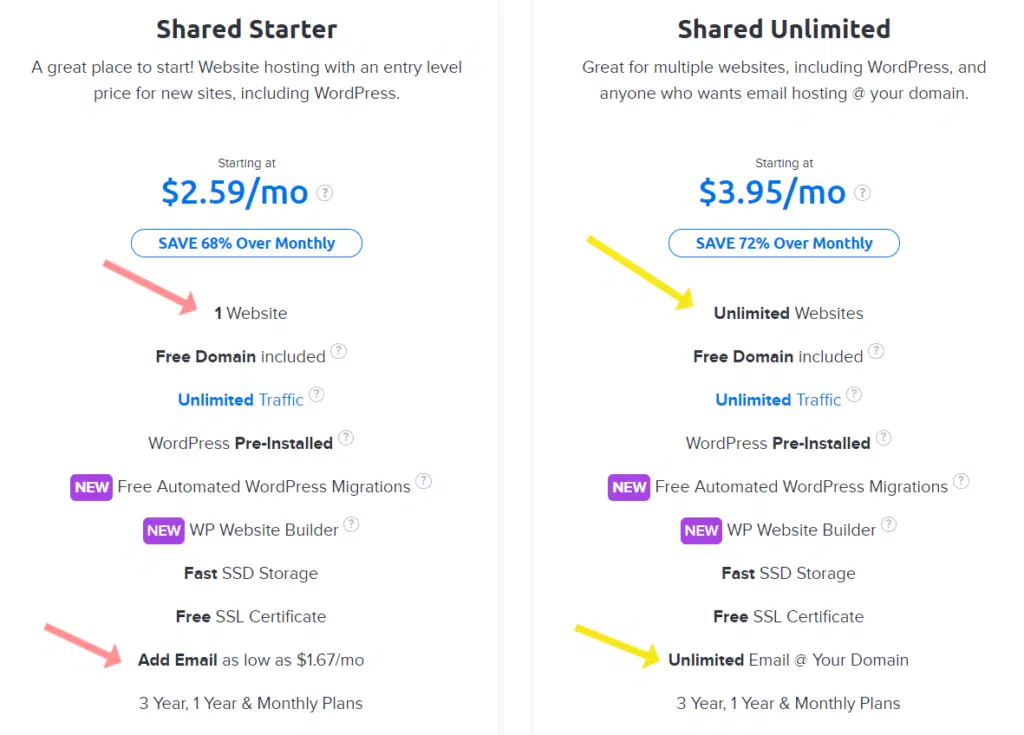
Task: Click Unlimited Traffic help icon in Shared Unlimited
Action: (854, 395)
